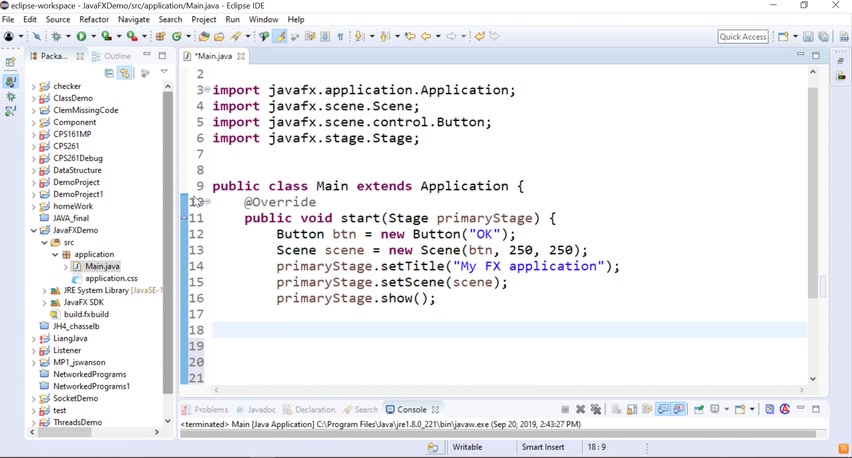The height and width of the screenshot is (458, 852).
Task: Open the Run button dropdown arrow
Action: point(93,36)
